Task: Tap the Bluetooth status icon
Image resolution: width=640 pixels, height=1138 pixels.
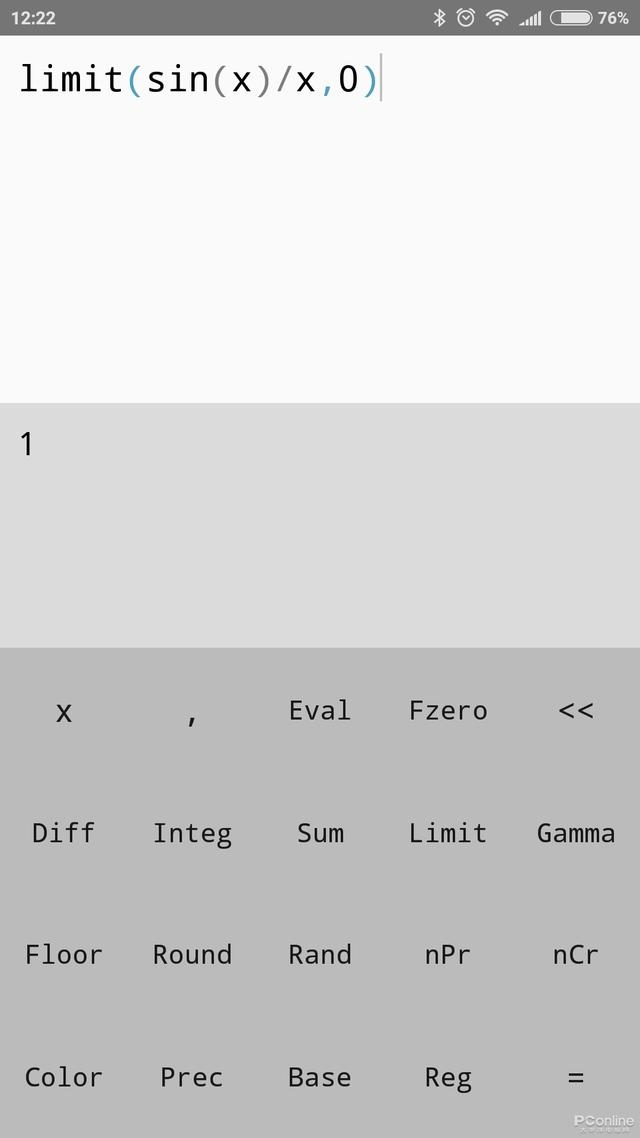Action: tap(439, 18)
